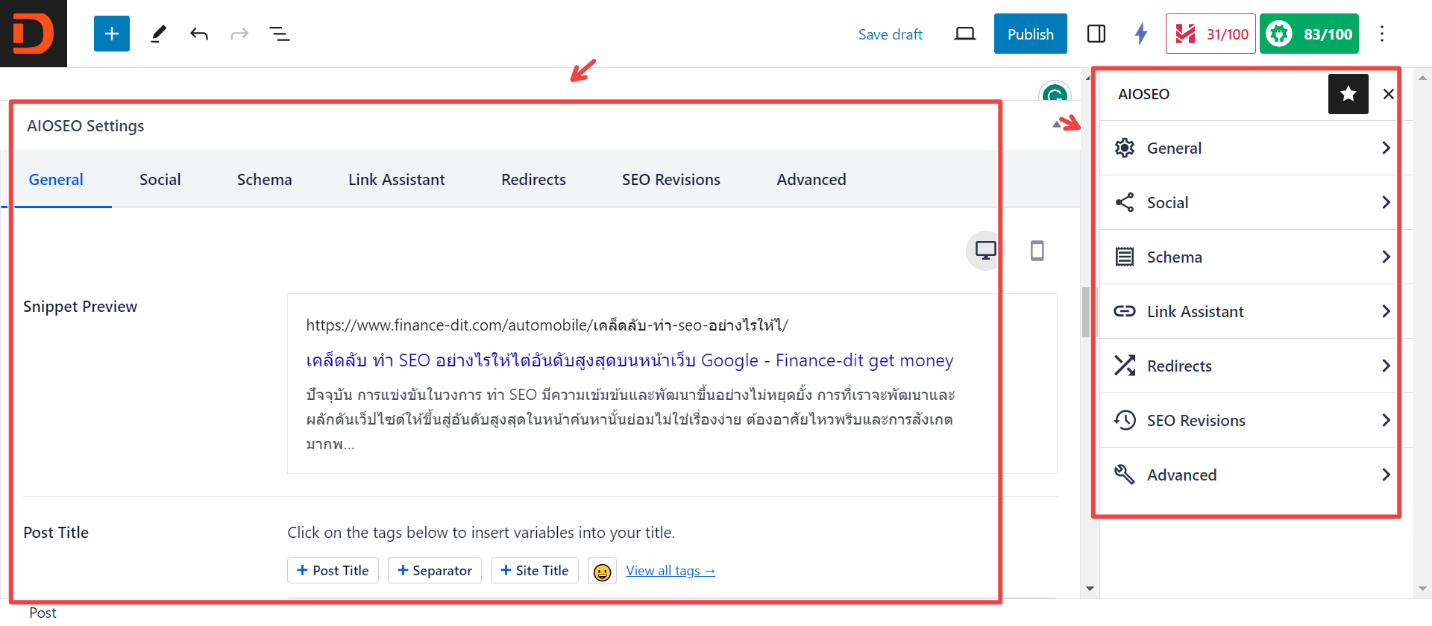Click the Publish button

(x=1030, y=34)
